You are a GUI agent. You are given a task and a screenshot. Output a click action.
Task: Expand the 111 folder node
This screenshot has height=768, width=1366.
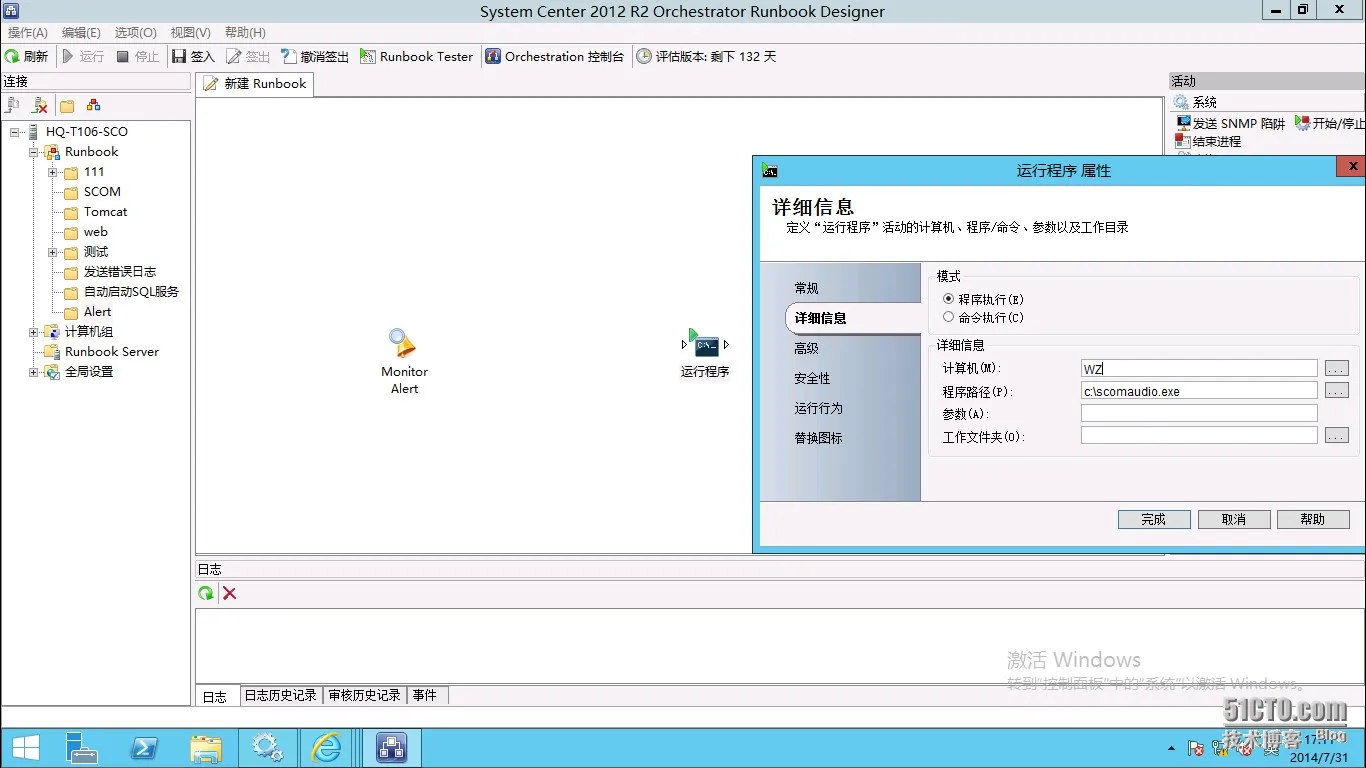pyautogui.click(x=52, y=172)
